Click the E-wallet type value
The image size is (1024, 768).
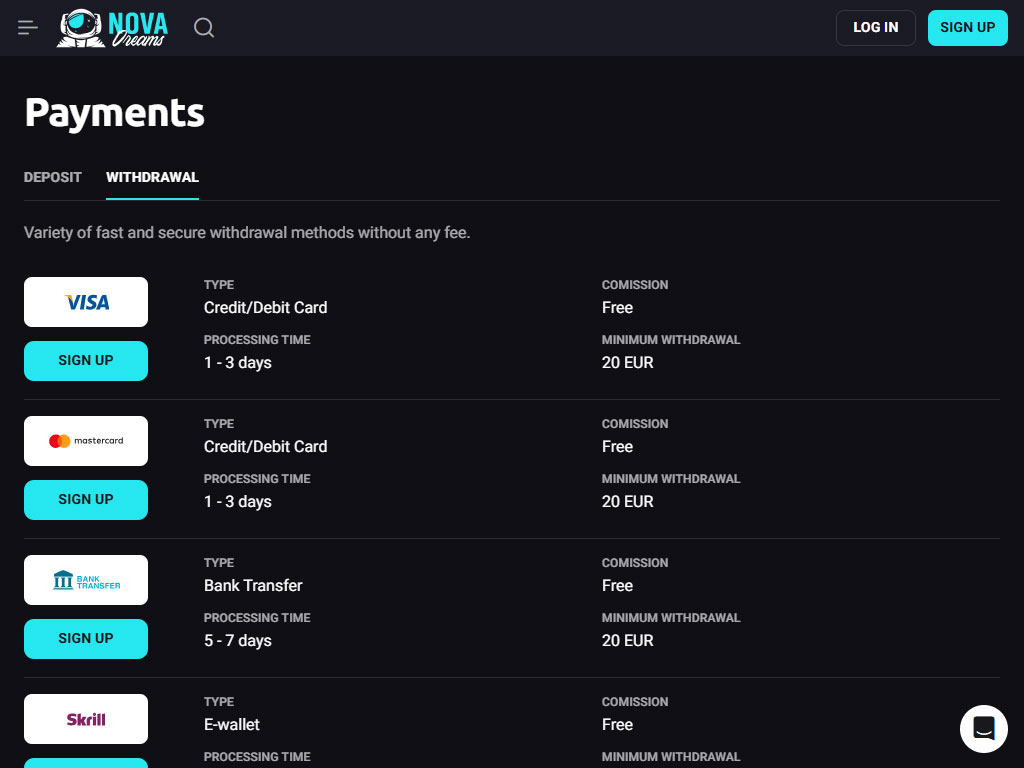point(232,725)
